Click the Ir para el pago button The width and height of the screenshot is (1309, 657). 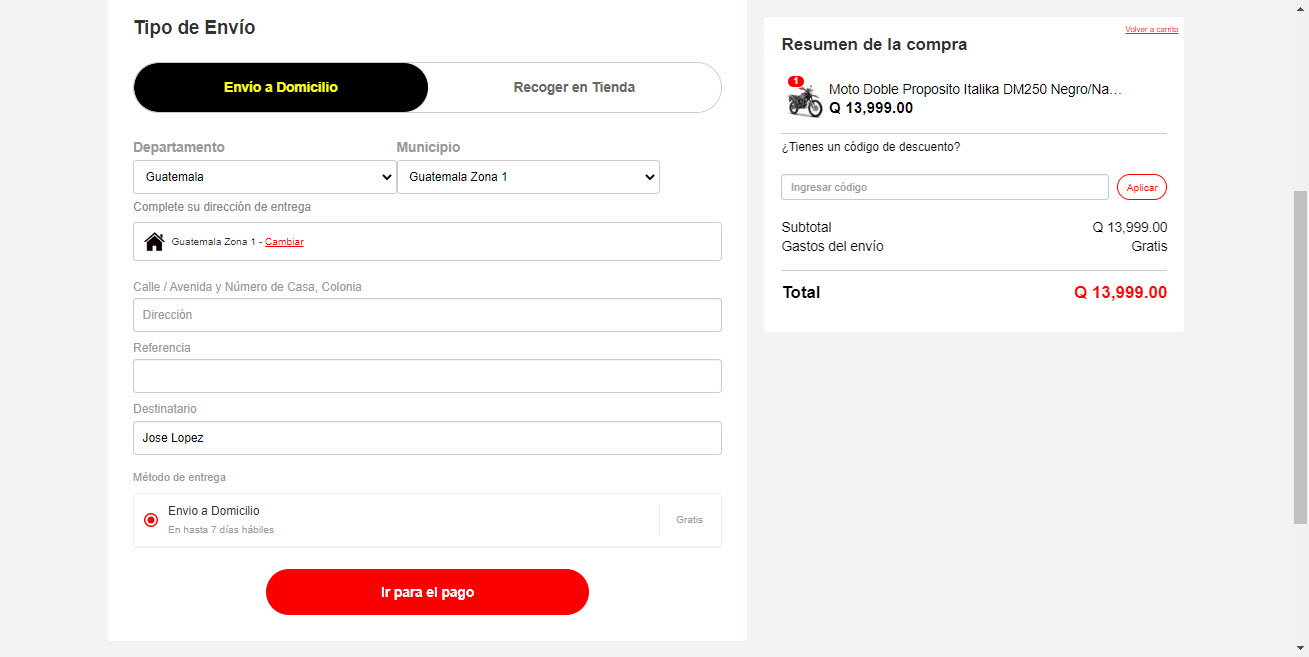pos(427,592)
